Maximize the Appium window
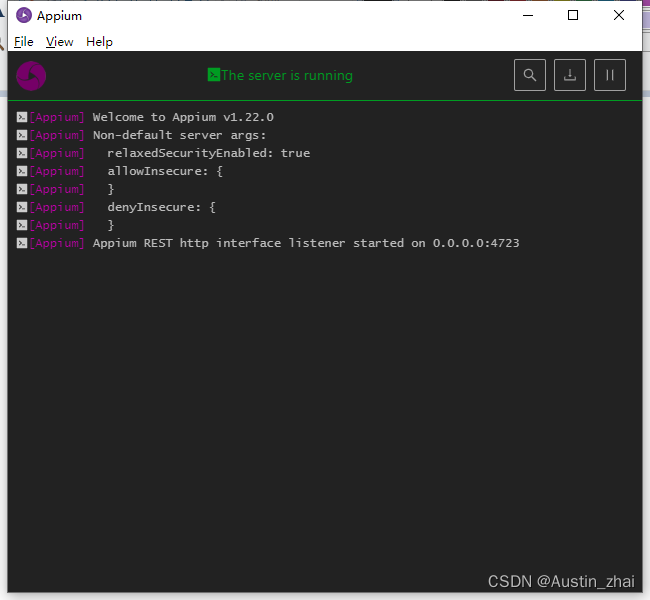650x600 pixels. [x=573, y=15]
